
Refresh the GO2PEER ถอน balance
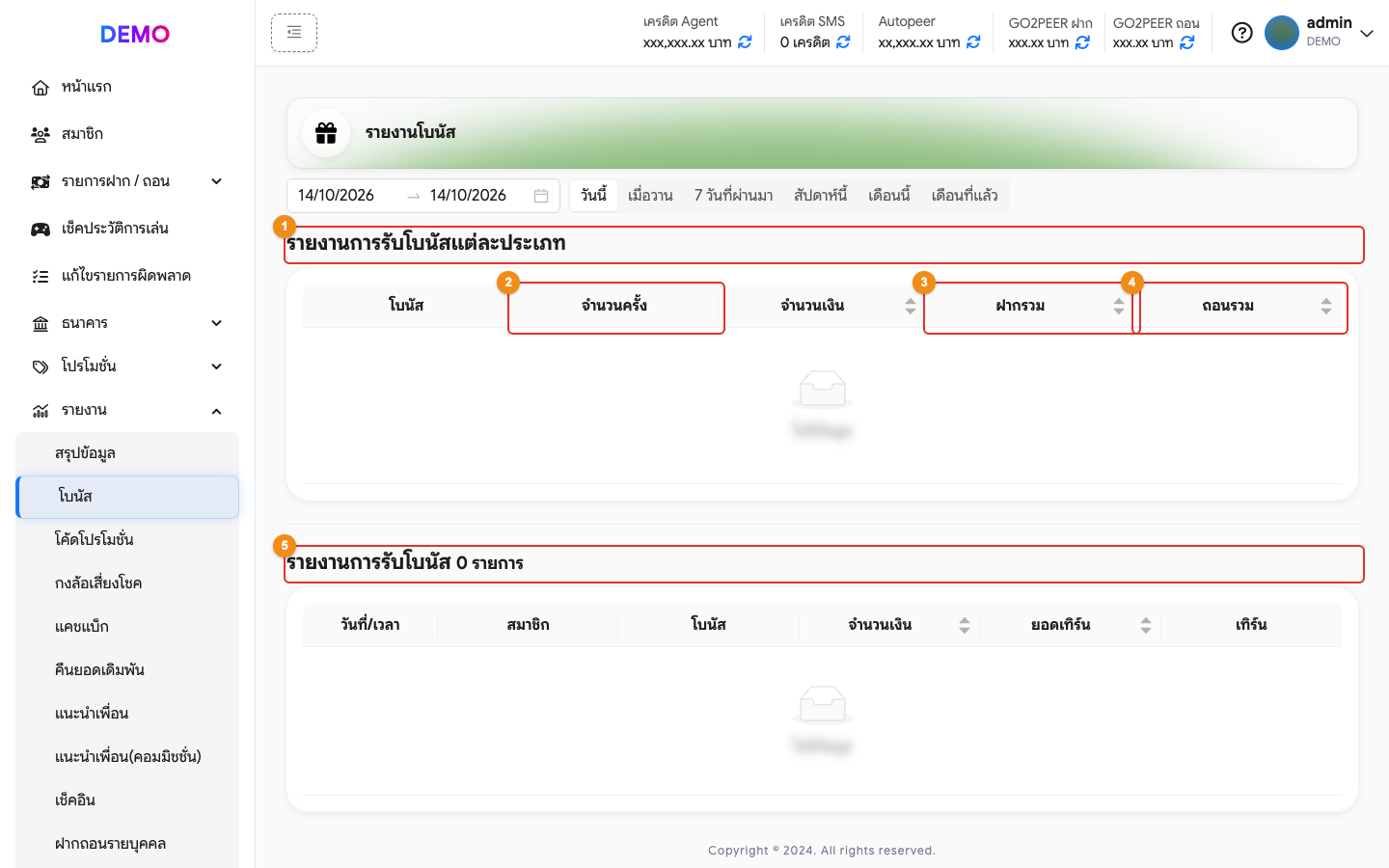tap(1187, 42)
